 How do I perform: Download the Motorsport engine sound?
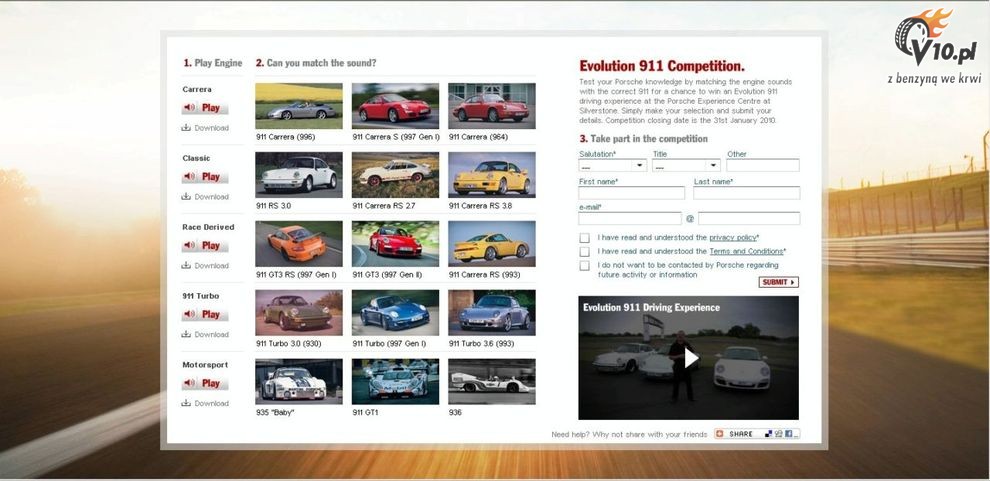click(x=205, y=403)
